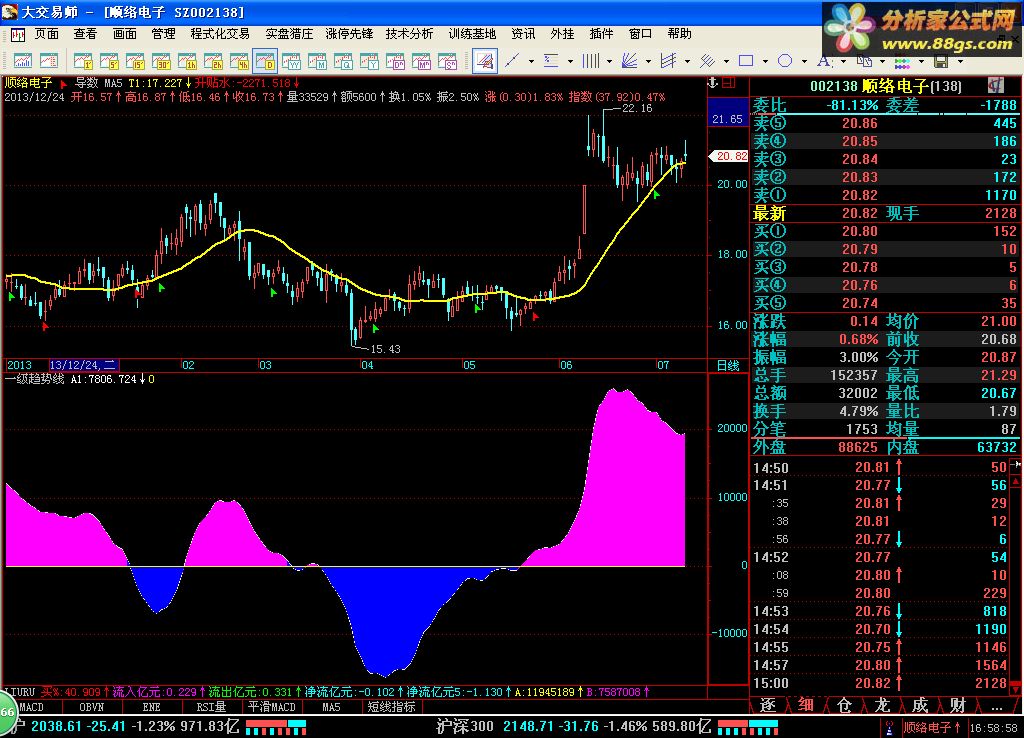Select the vertical cycle lines tool

(590, 61)
